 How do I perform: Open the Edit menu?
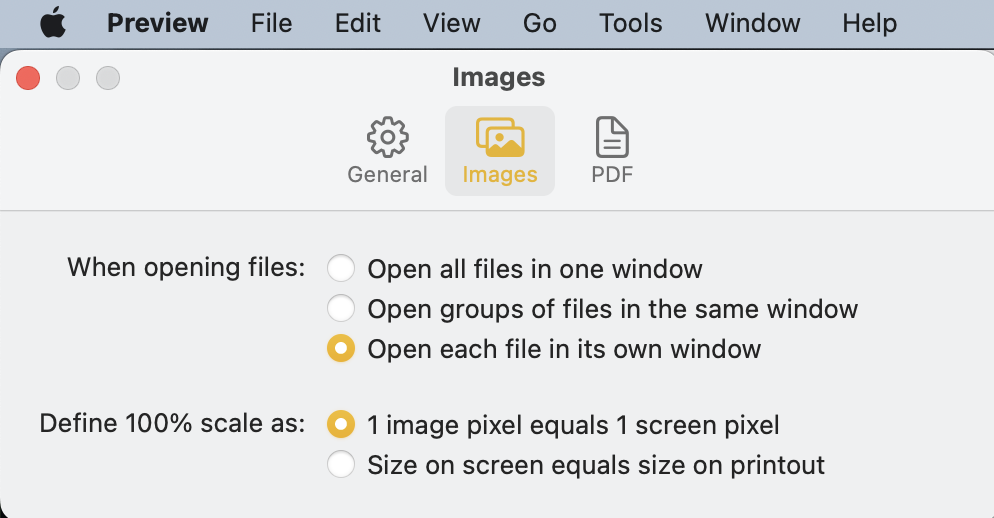[x=357, y=23]
